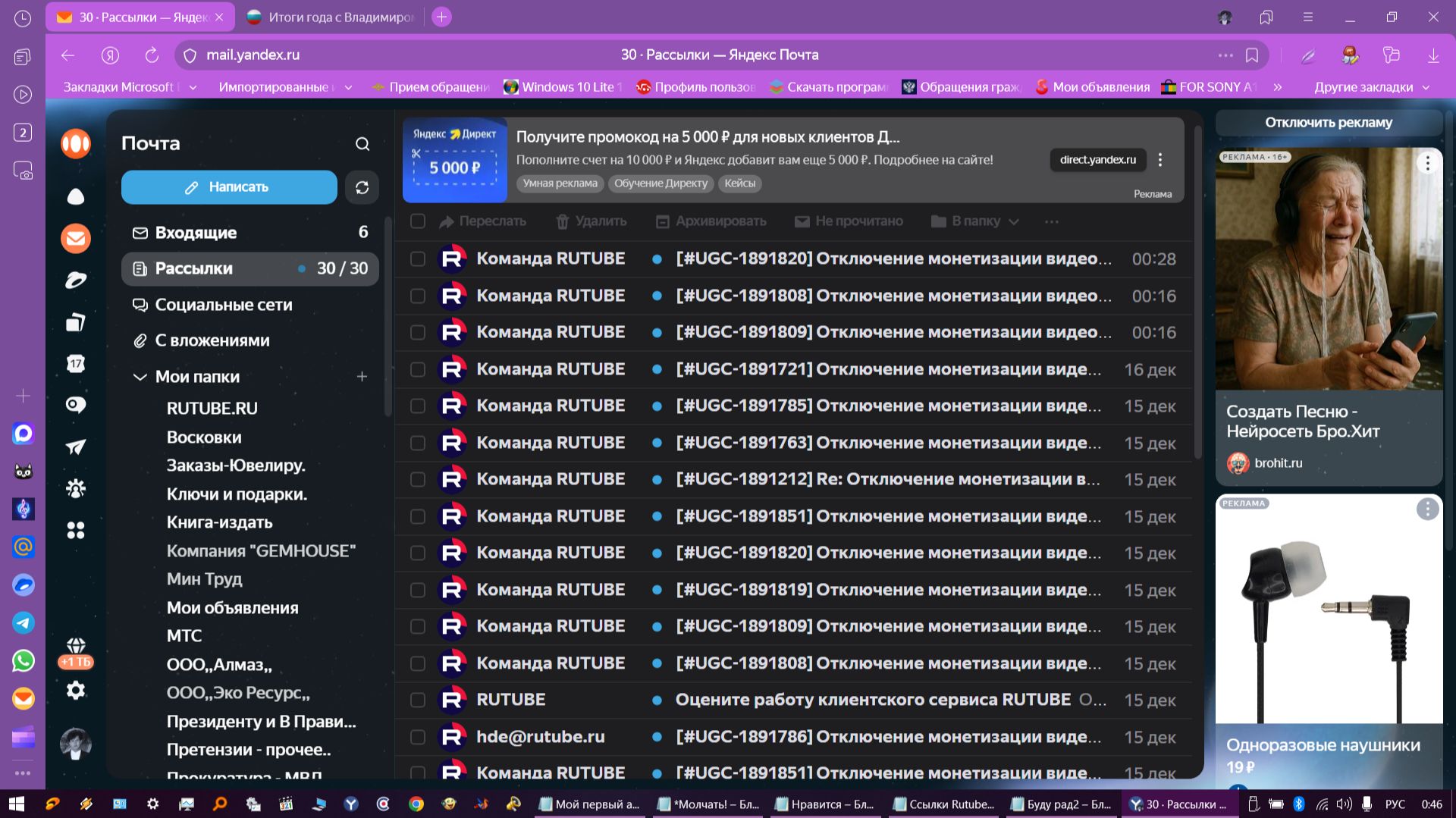Image resolution: width=1456 pixels, height=818 pixels.
Task: Click the mail search magnifier icon
Action: coord(362,144)
